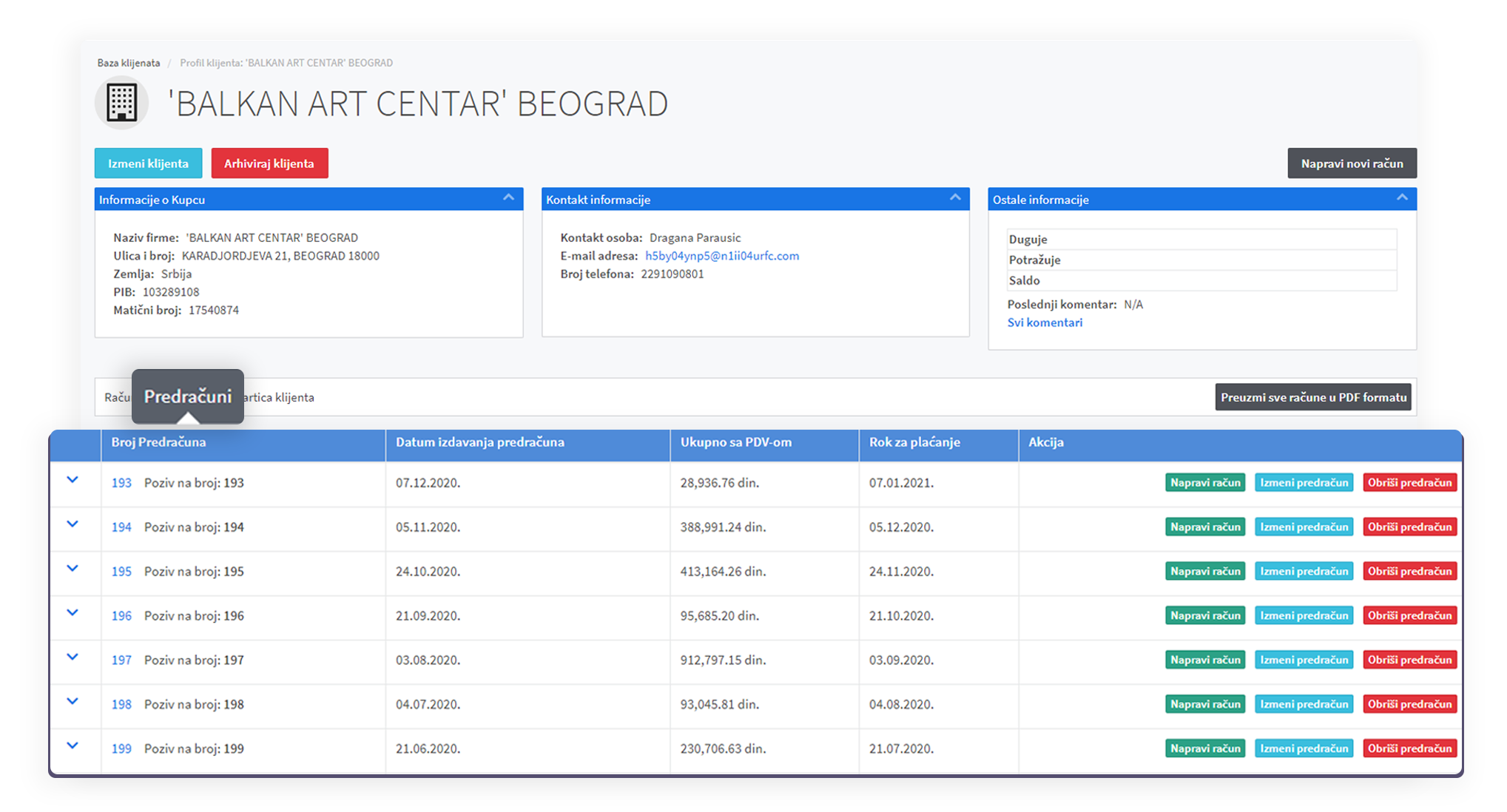1507x812 pixels.
Task: Click the building icon beside client name
Action: click(x=122, y=103)
